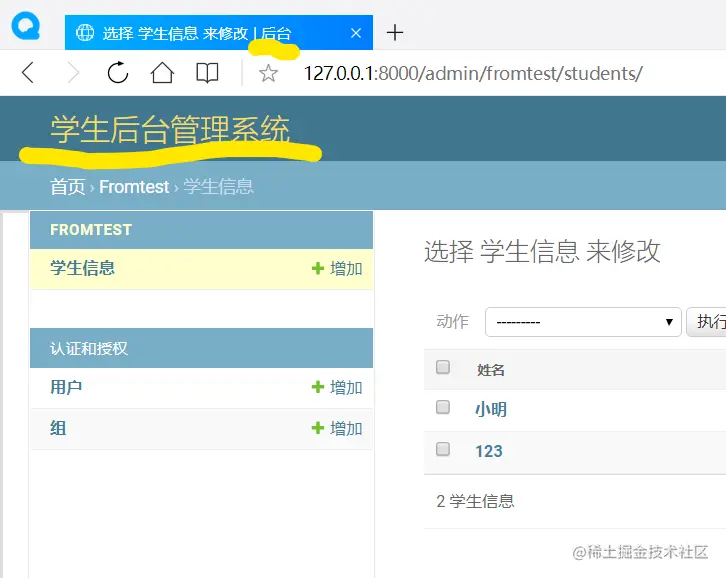This screenshot has width=726, height=578.
Task: Click 增加 next to 学生信息
Action: pyautogui.click(x=346, y=269)
